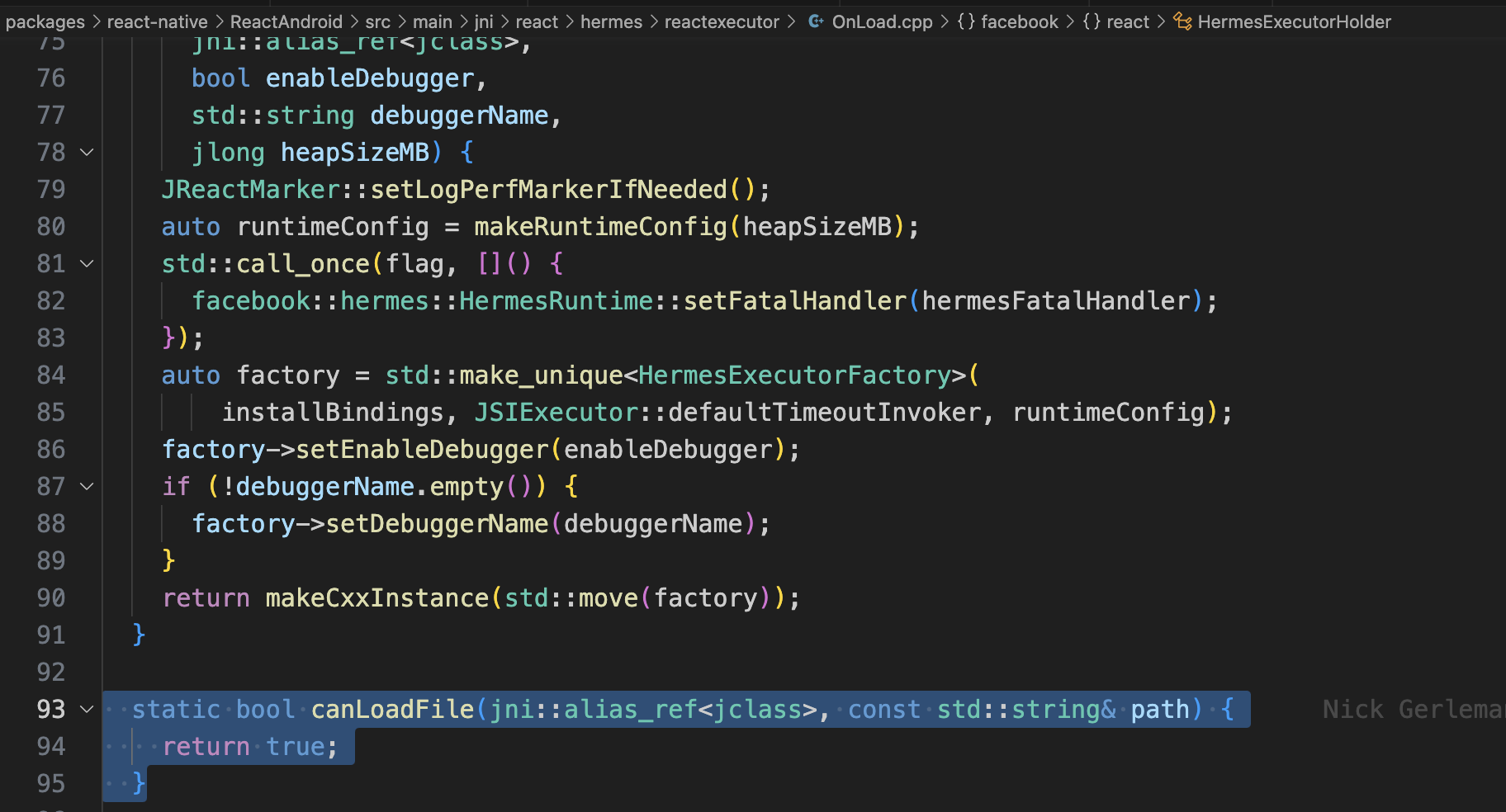This screenshot has height=812, width=1506.
Task: Click the C++ file icon beside OnLoad.cpp
Action: click(816, 21)
